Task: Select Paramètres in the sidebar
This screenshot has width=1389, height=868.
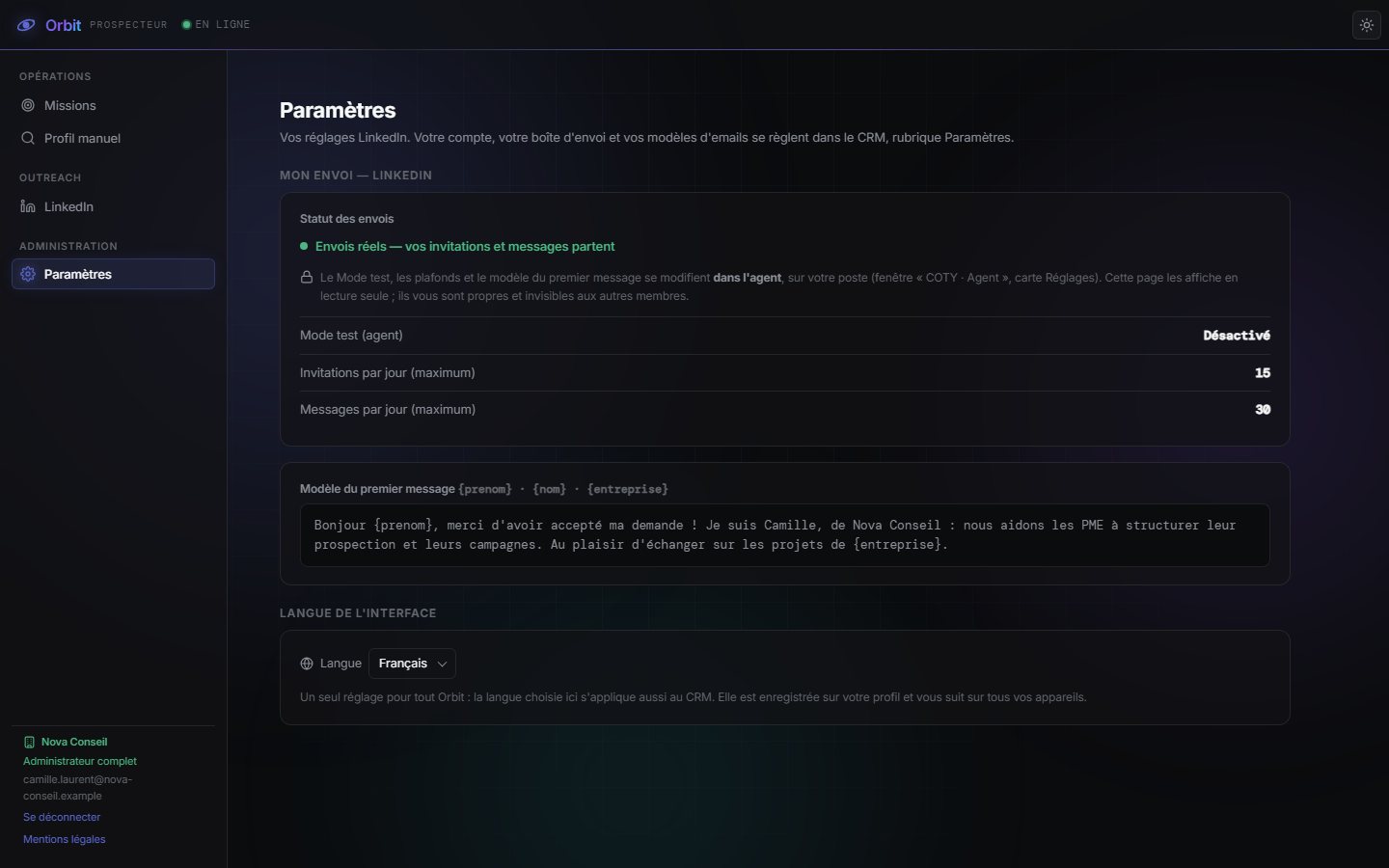Action: click(113, 274)
